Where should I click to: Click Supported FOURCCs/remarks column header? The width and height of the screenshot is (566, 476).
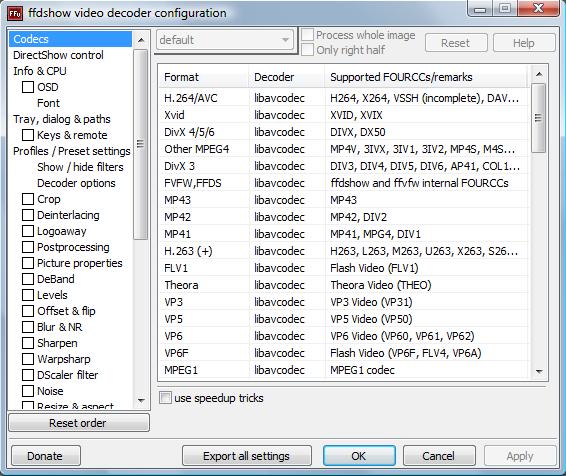coord(427,77)
